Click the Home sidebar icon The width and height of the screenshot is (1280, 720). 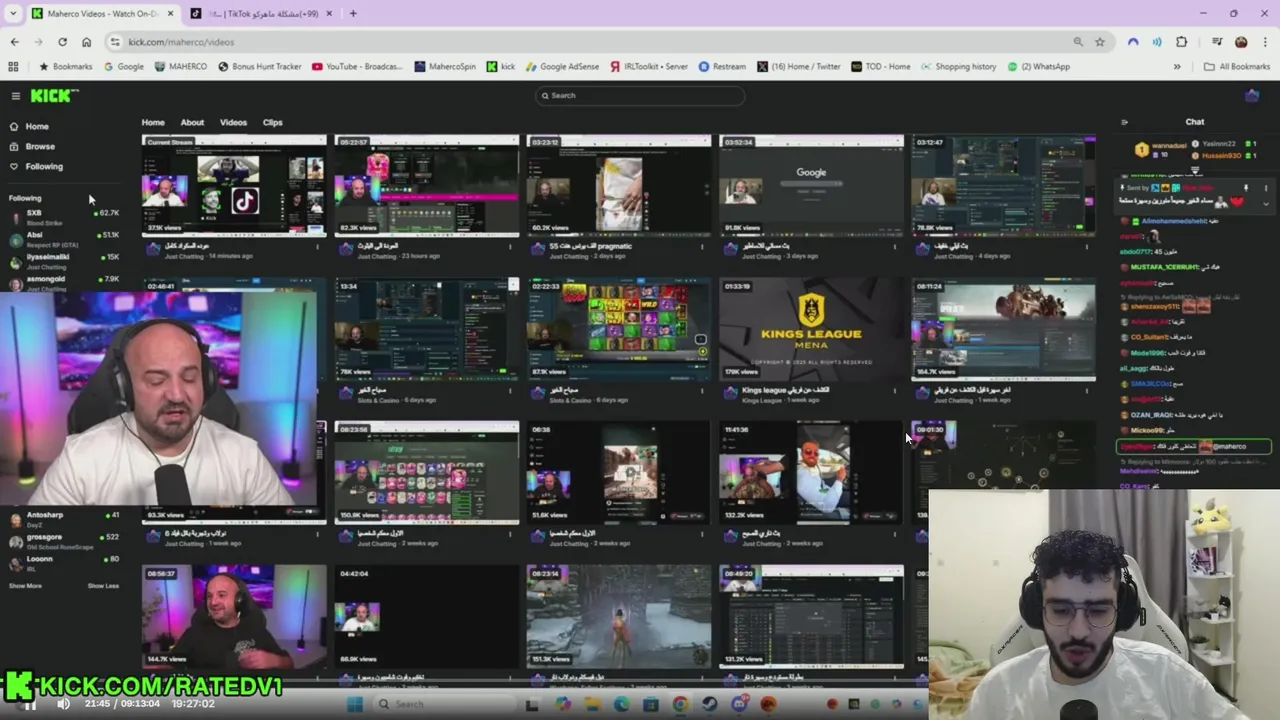(13, 127)
